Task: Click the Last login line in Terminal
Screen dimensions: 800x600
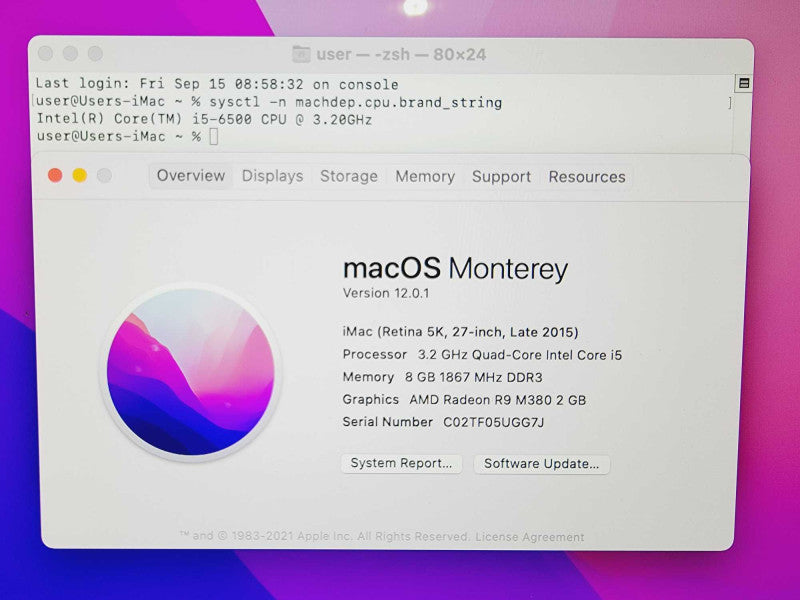Action: tap(217, 84)
